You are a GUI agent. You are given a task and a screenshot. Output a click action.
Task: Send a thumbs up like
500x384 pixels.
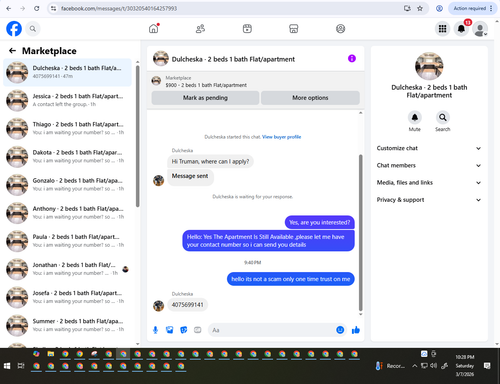(x=356, y=330)
